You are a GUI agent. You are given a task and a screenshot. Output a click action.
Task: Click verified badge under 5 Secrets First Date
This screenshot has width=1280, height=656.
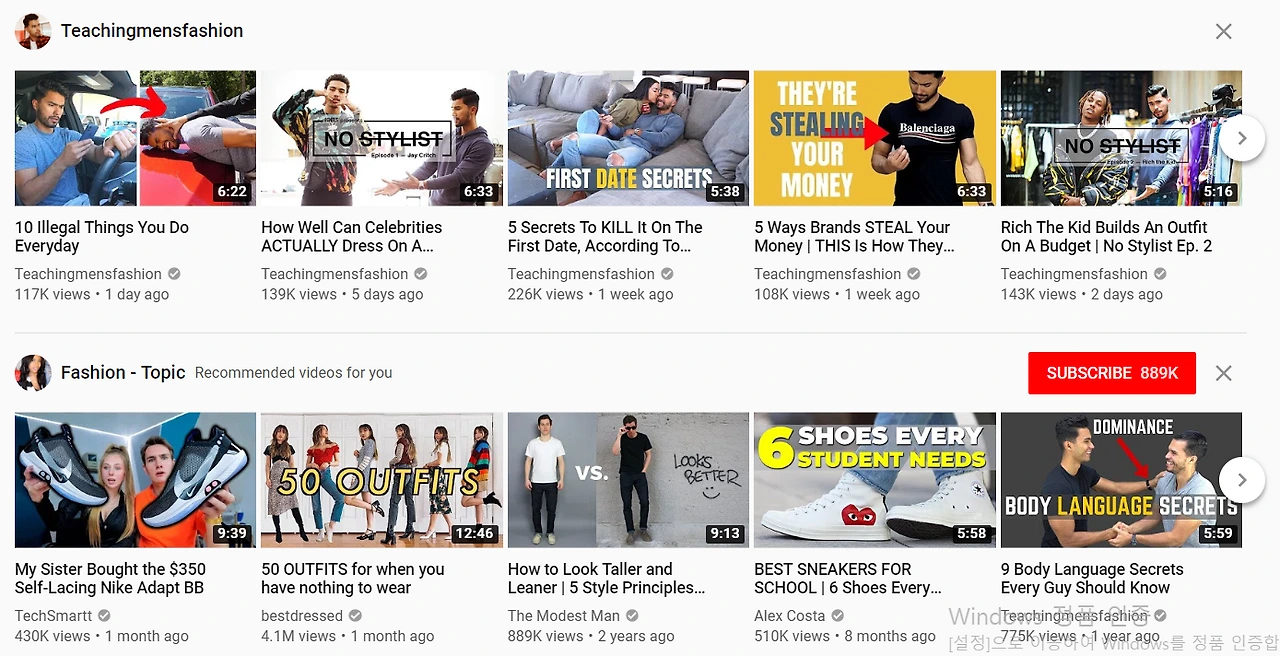pos(667,274)
